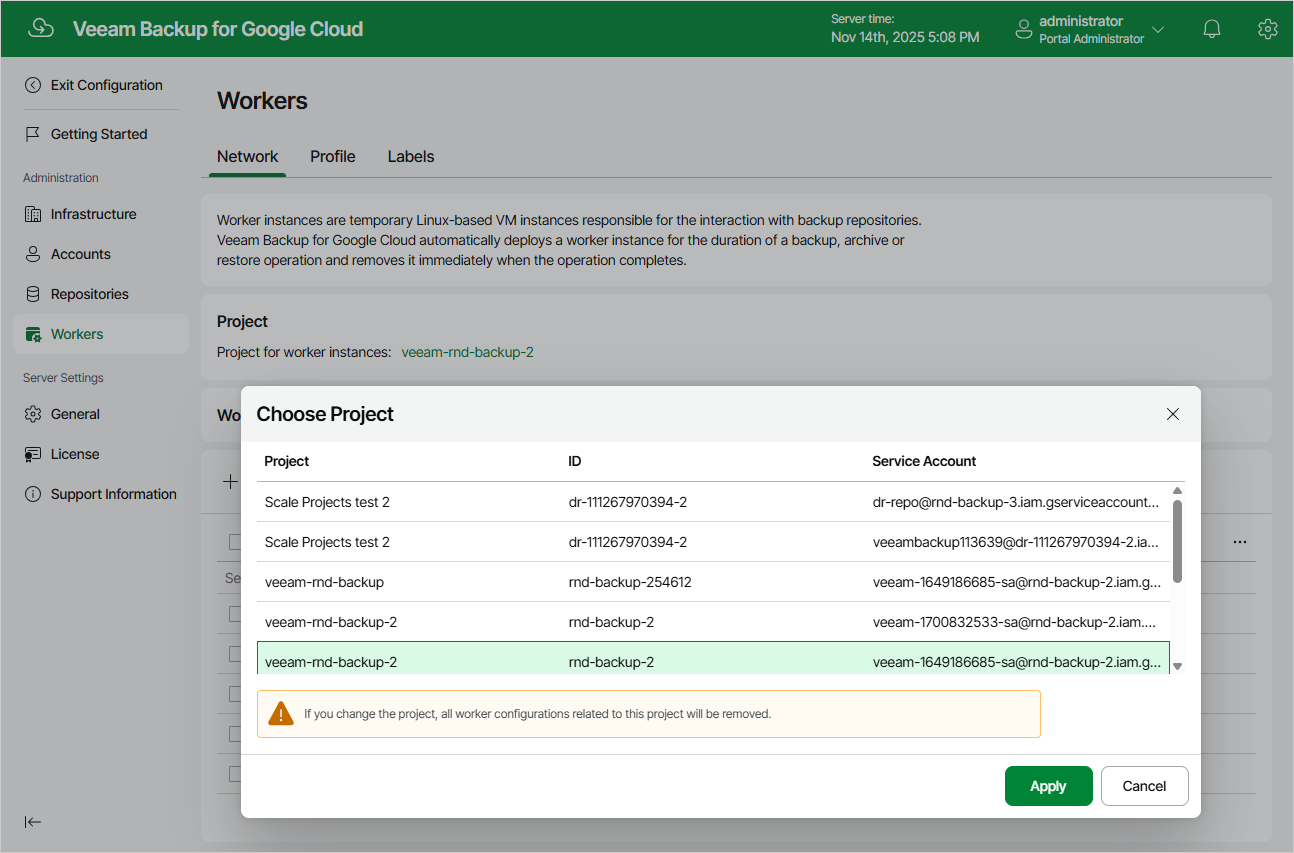The width and height of the screenshot is (1294, 853).
Task: Click the administrator user avatar icon
Action: pyautogui.click(x=1023, y=29)
